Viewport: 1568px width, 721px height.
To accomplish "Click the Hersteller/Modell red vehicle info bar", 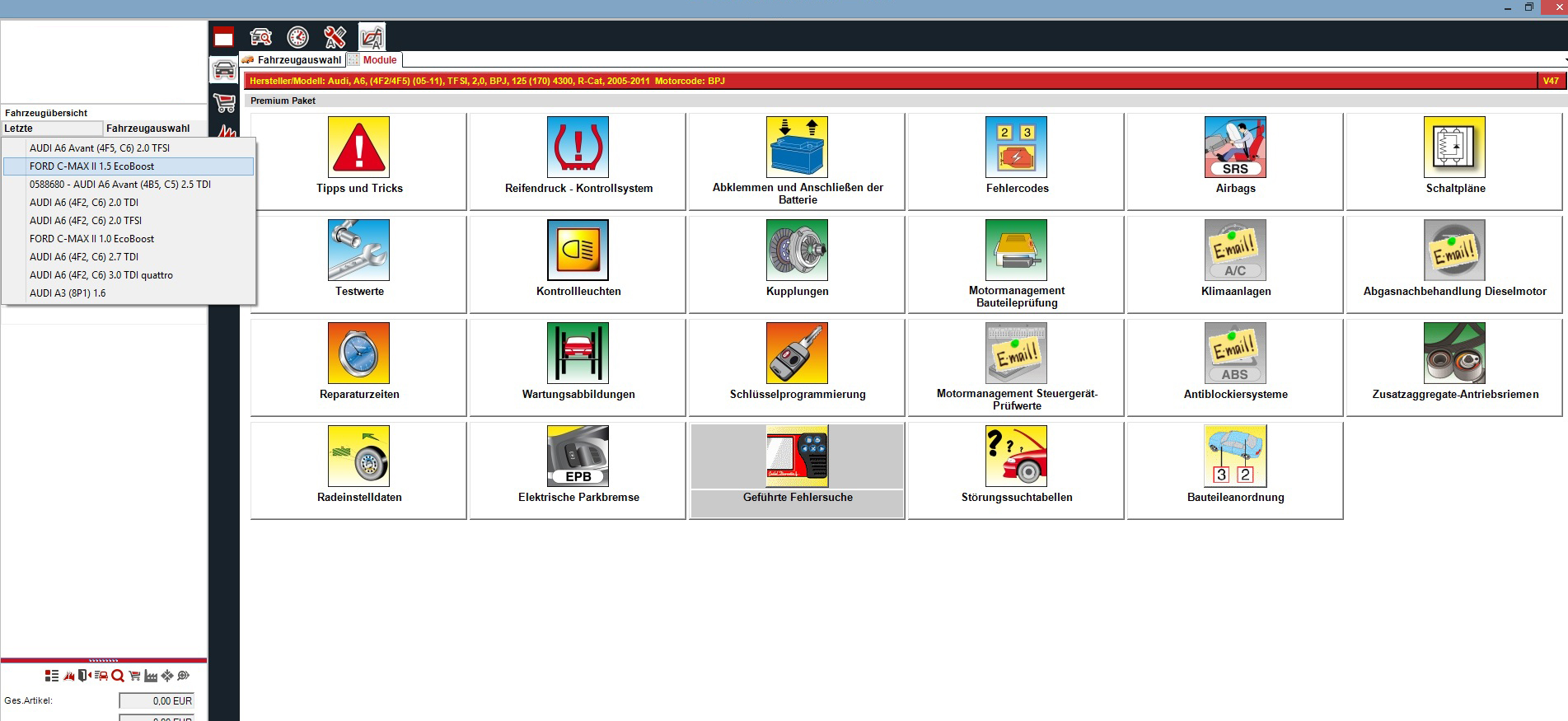I will click(890, 81).
